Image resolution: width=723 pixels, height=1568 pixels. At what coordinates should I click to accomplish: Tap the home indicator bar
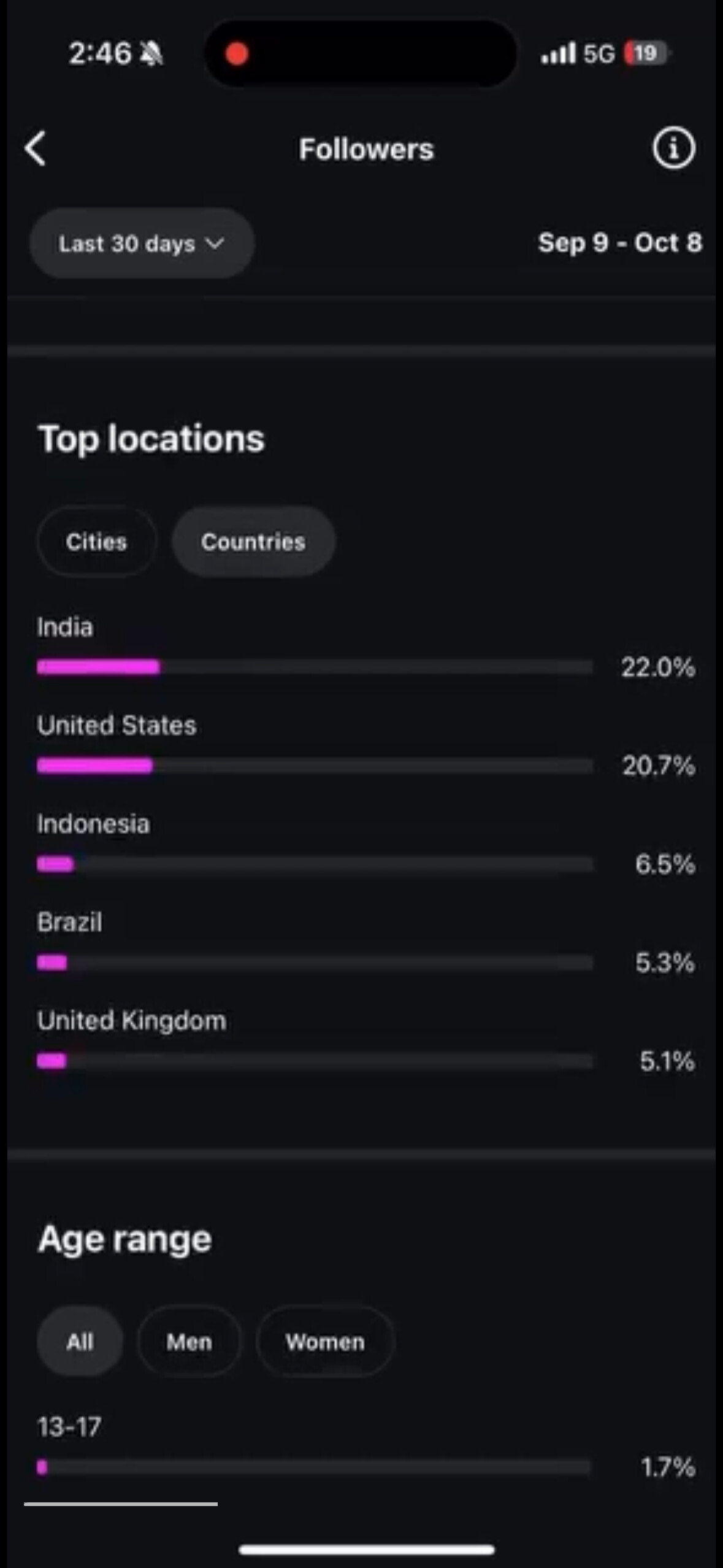[367, 1550]
